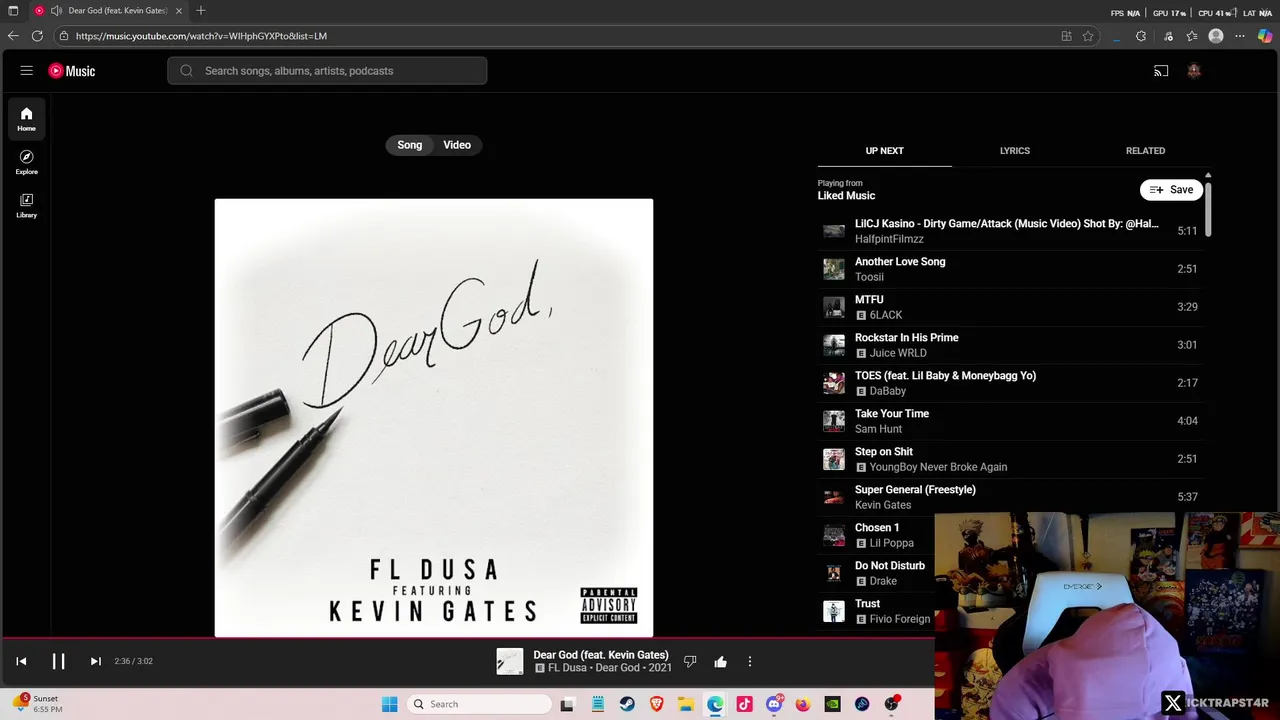Open Windows Start menu
This screenshot has width=1280, height=720.
click(x=390, y=704)
